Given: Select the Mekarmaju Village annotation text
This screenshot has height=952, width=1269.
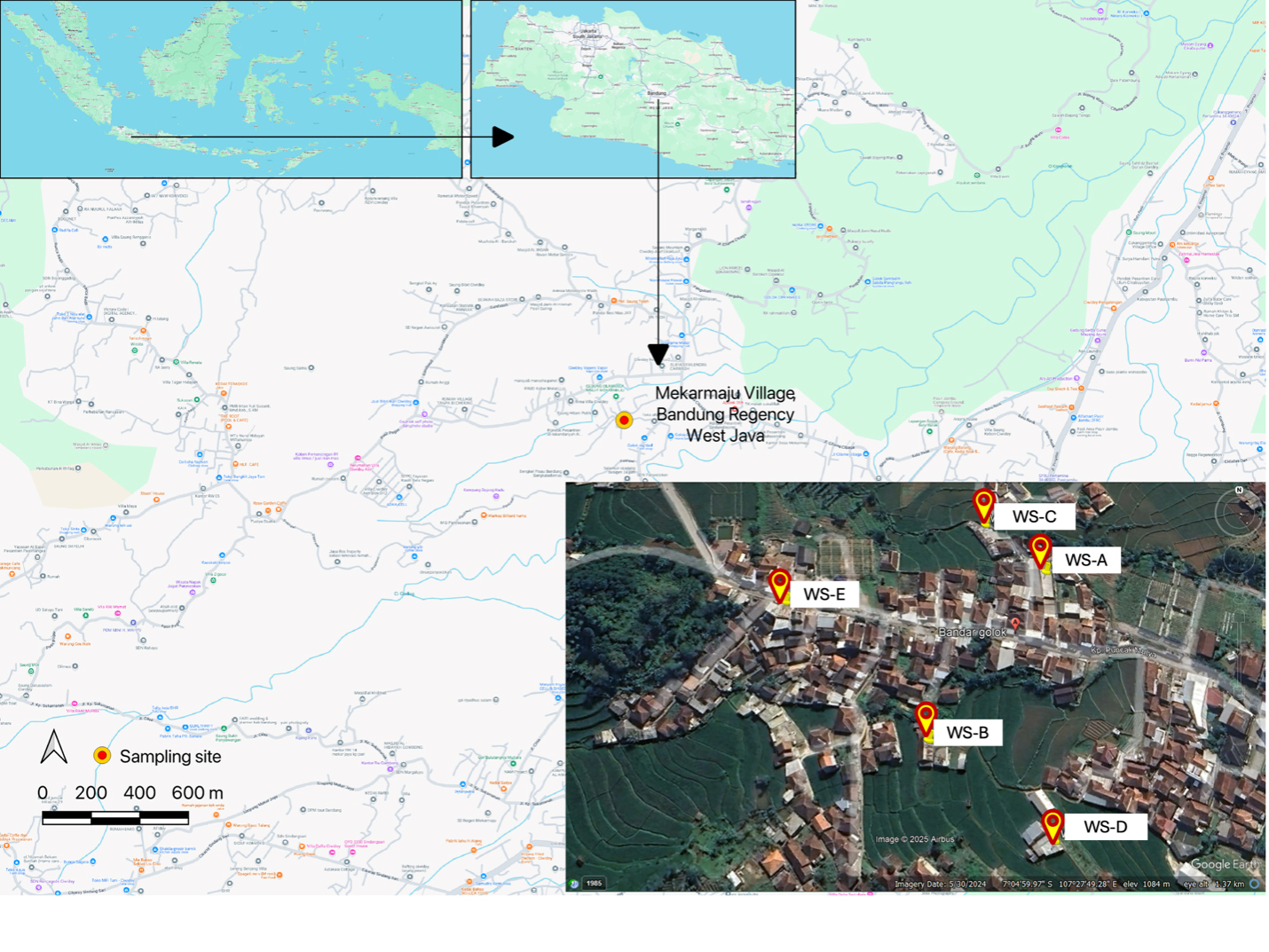Looking at the screenshot, I should pyautogui.click(x=725, y=414).
